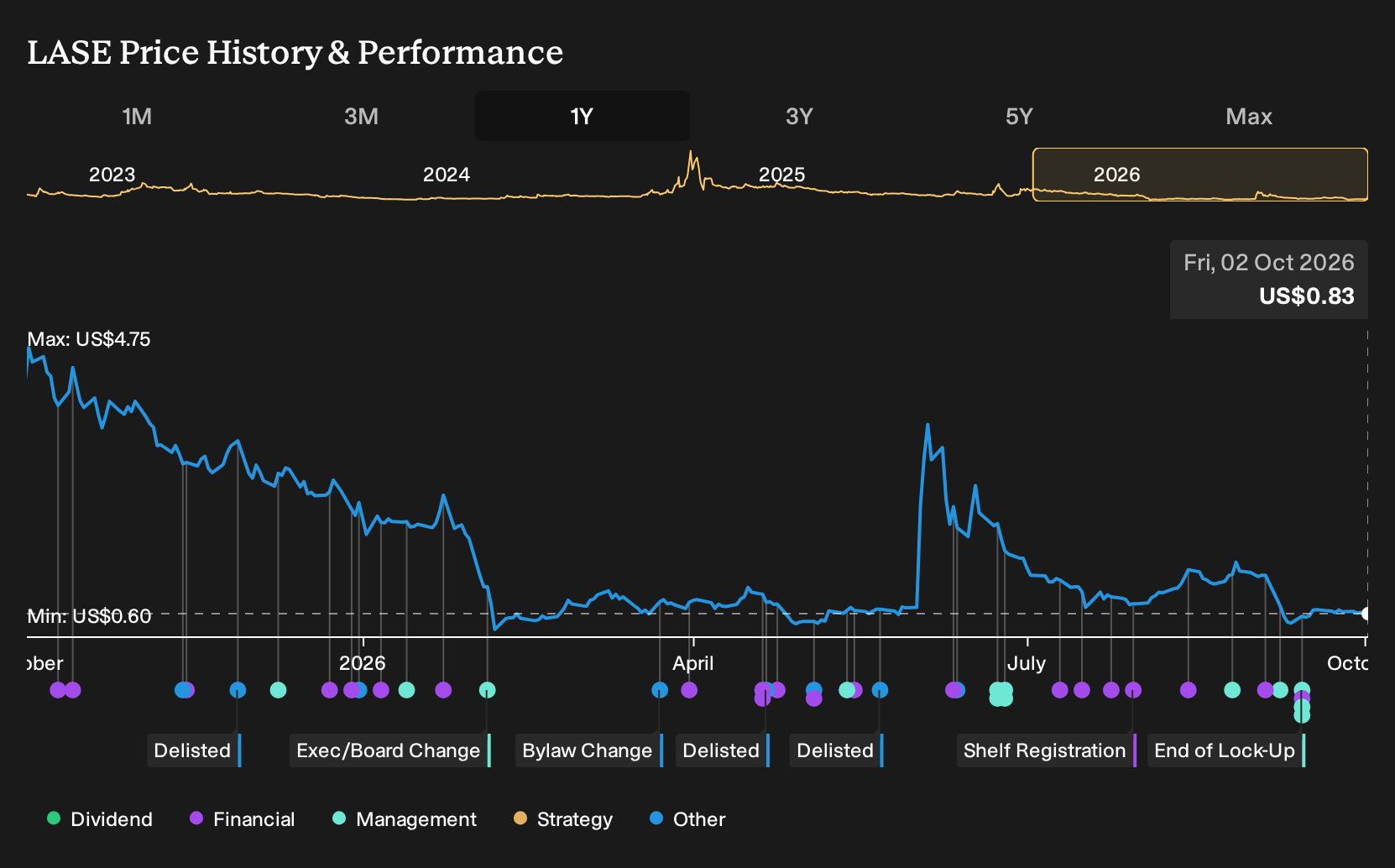1395x868 pixels.
Task: Toggle the Dividend legend filter
Action: coord(100,819)
